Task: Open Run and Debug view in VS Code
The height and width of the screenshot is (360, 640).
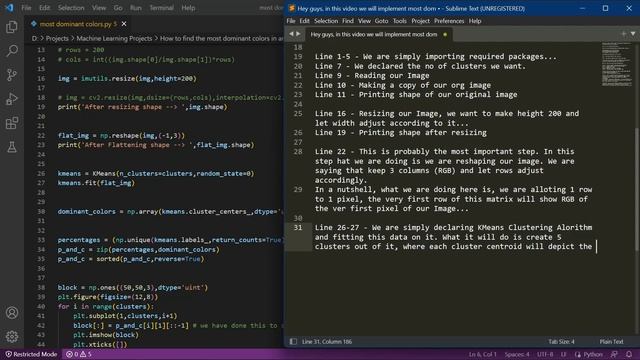Action: [x=12, y=99]
